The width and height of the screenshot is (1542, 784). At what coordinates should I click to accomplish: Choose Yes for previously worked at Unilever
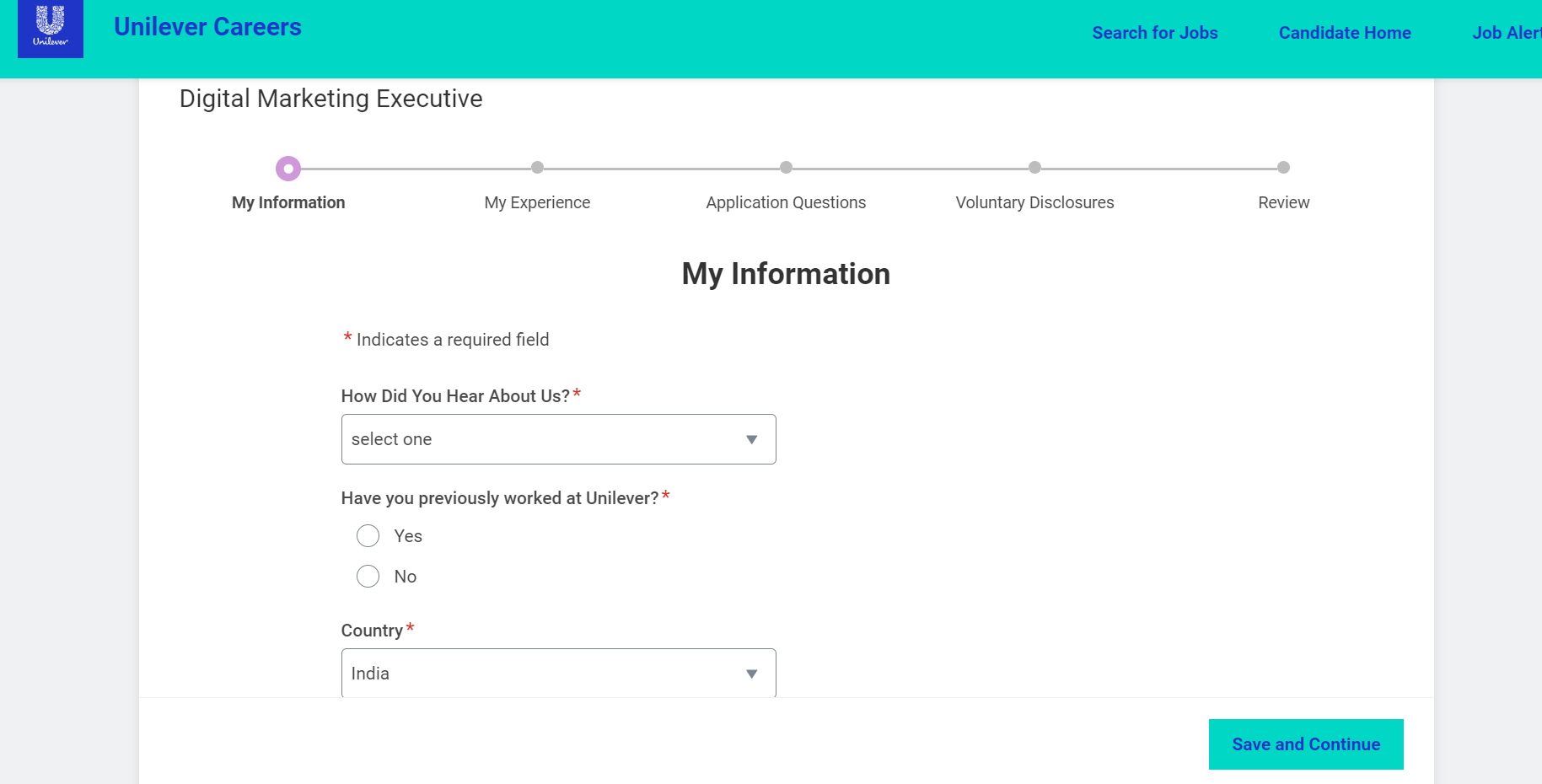(x=368, y=536)
